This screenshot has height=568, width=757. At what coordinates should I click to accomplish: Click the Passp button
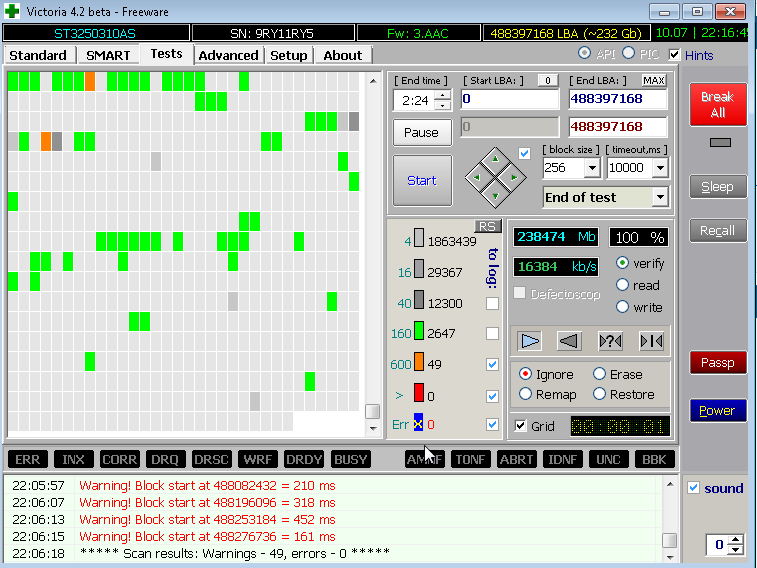(x=717, y=362)
